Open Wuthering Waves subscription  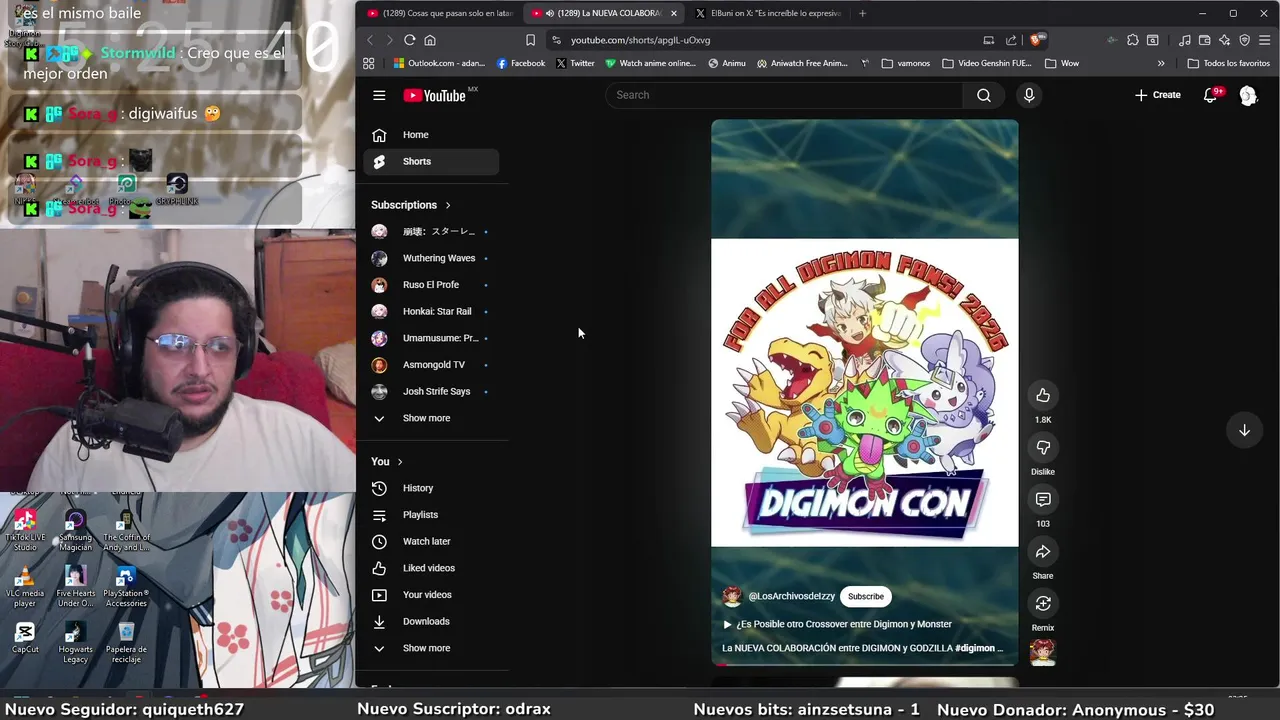coord(432,258)
